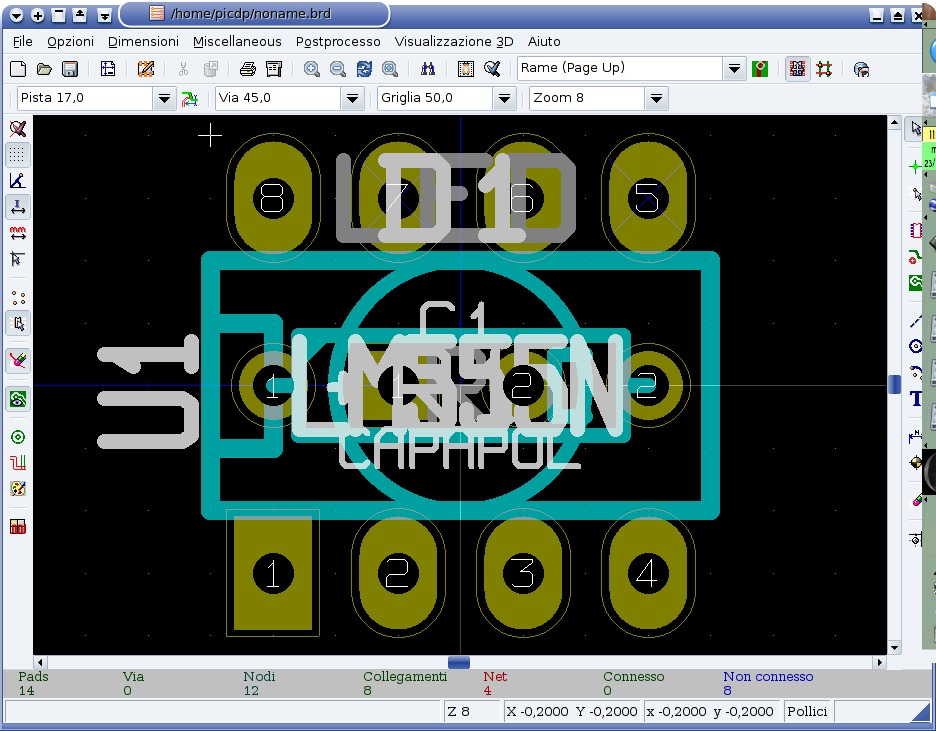Toggle the grid display
Image resolution: width=936 pixels, height=731 pixels.
tap(18, 155)
